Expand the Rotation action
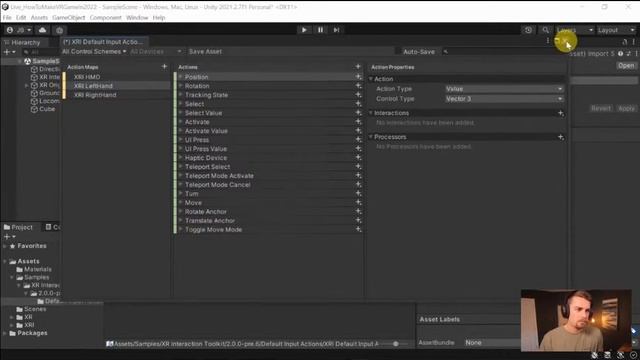This screenshot has height=360, width=640. pyautogui.click(x=180, y=86)
